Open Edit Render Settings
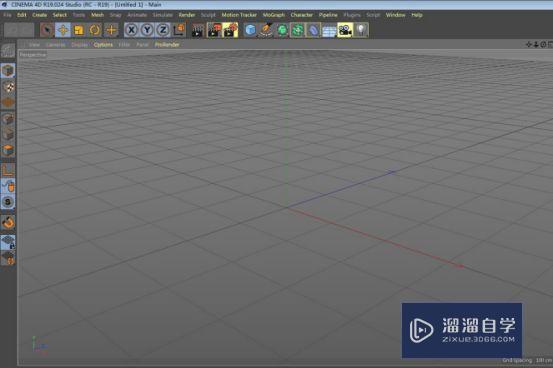 pyautogui.click(x=230, y=30)
